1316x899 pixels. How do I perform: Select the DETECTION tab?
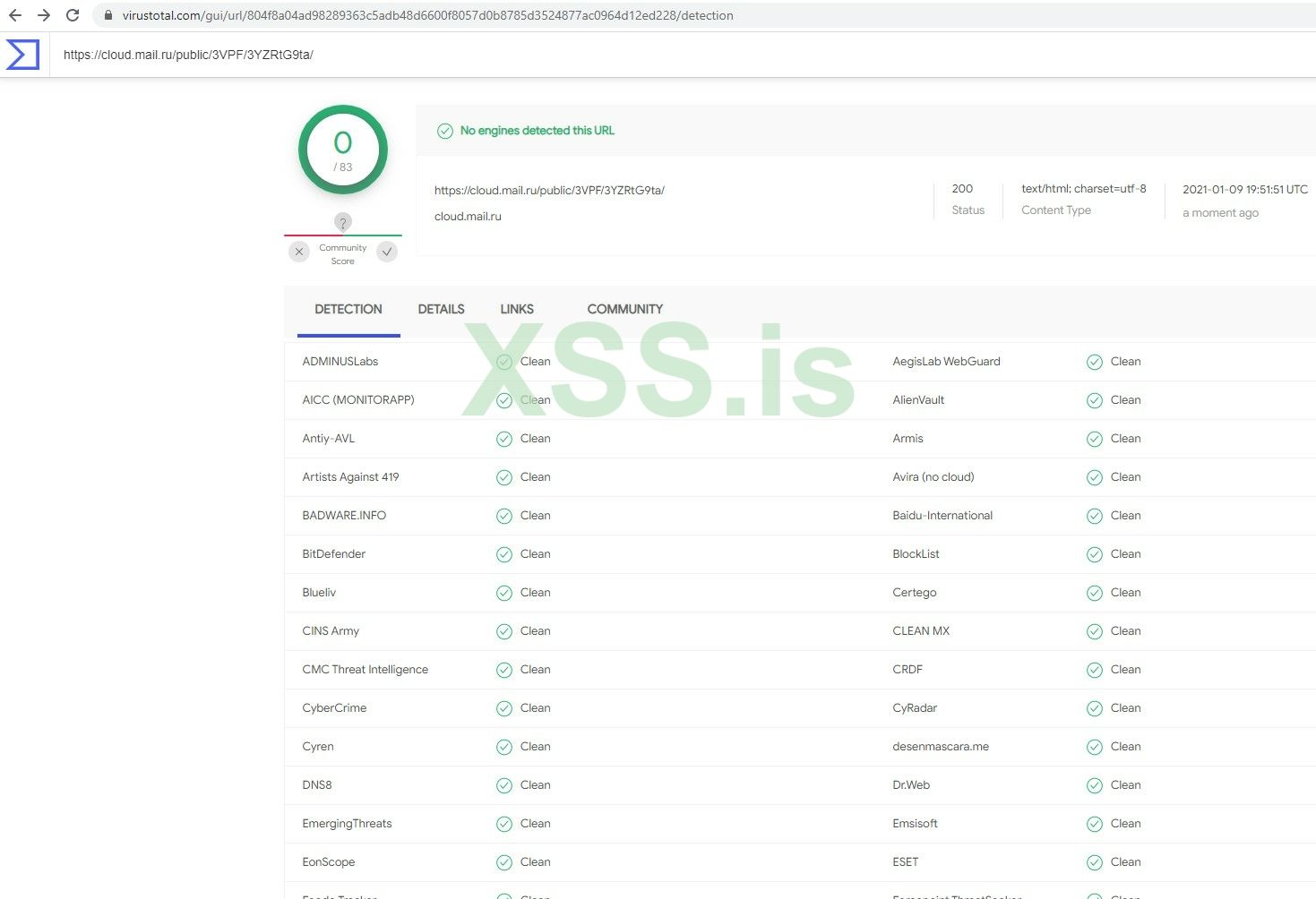[348, 309]
